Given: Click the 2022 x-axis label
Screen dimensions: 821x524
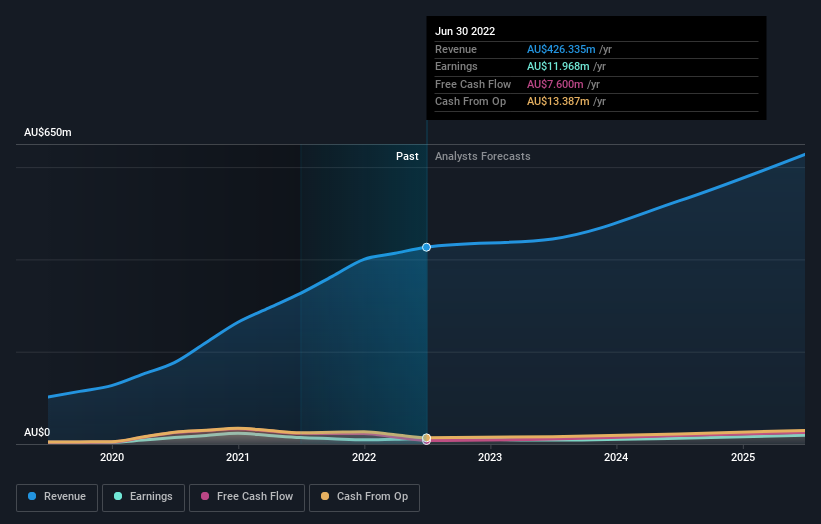Looking at the screenshot, I should 364,457.
